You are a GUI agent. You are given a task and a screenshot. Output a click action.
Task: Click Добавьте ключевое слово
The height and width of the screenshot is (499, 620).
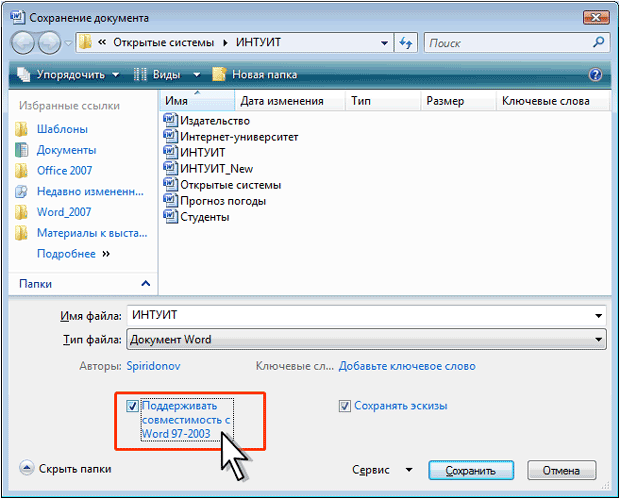(407, 366)
